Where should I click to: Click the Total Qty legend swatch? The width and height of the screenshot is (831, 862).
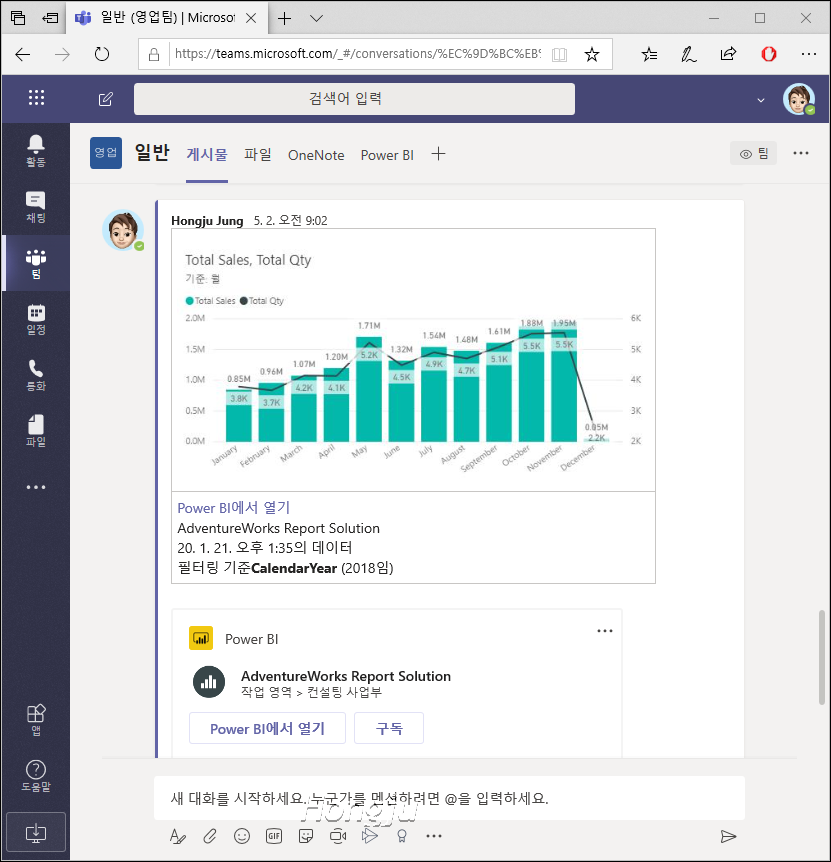click(243, 301)
